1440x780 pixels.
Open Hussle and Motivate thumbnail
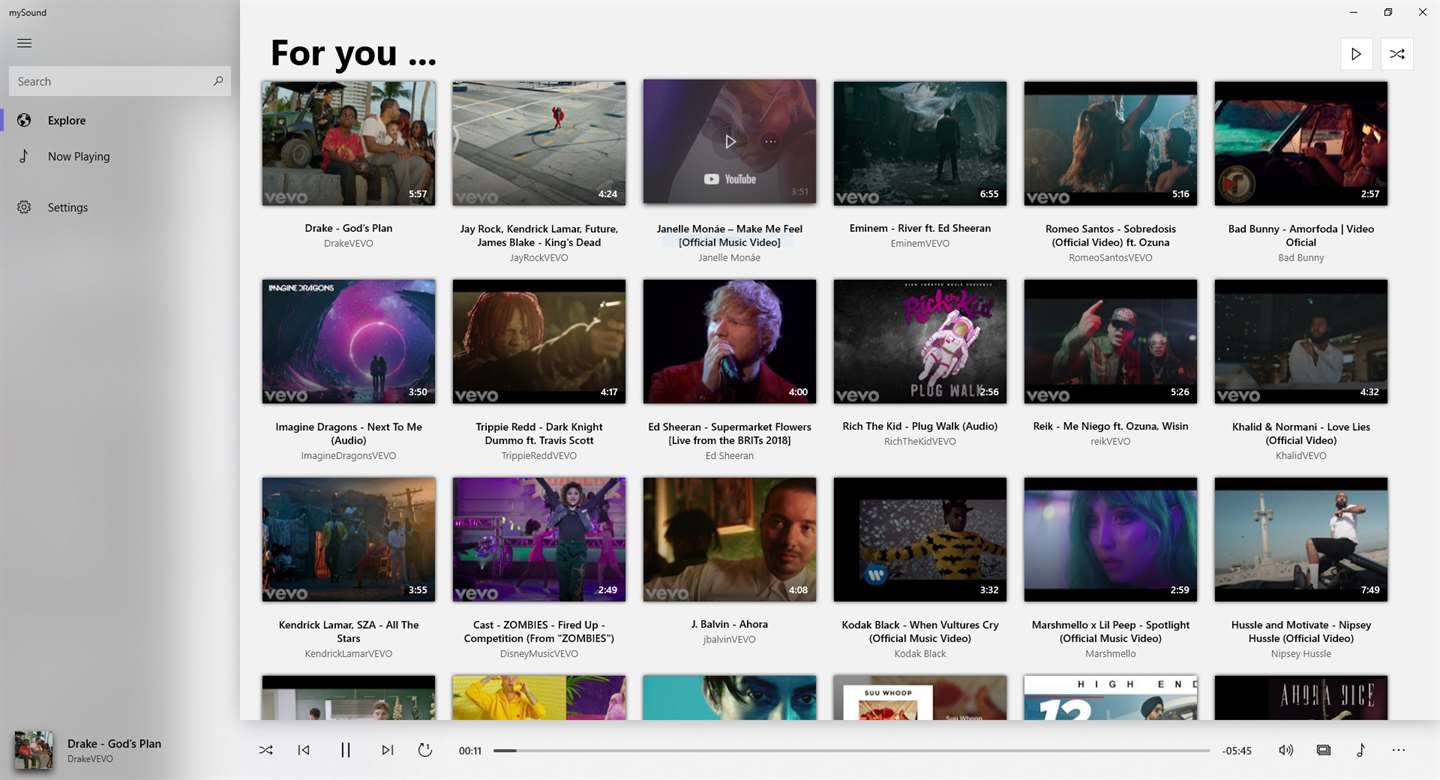pyautogui.click(x=1301, y=539)
